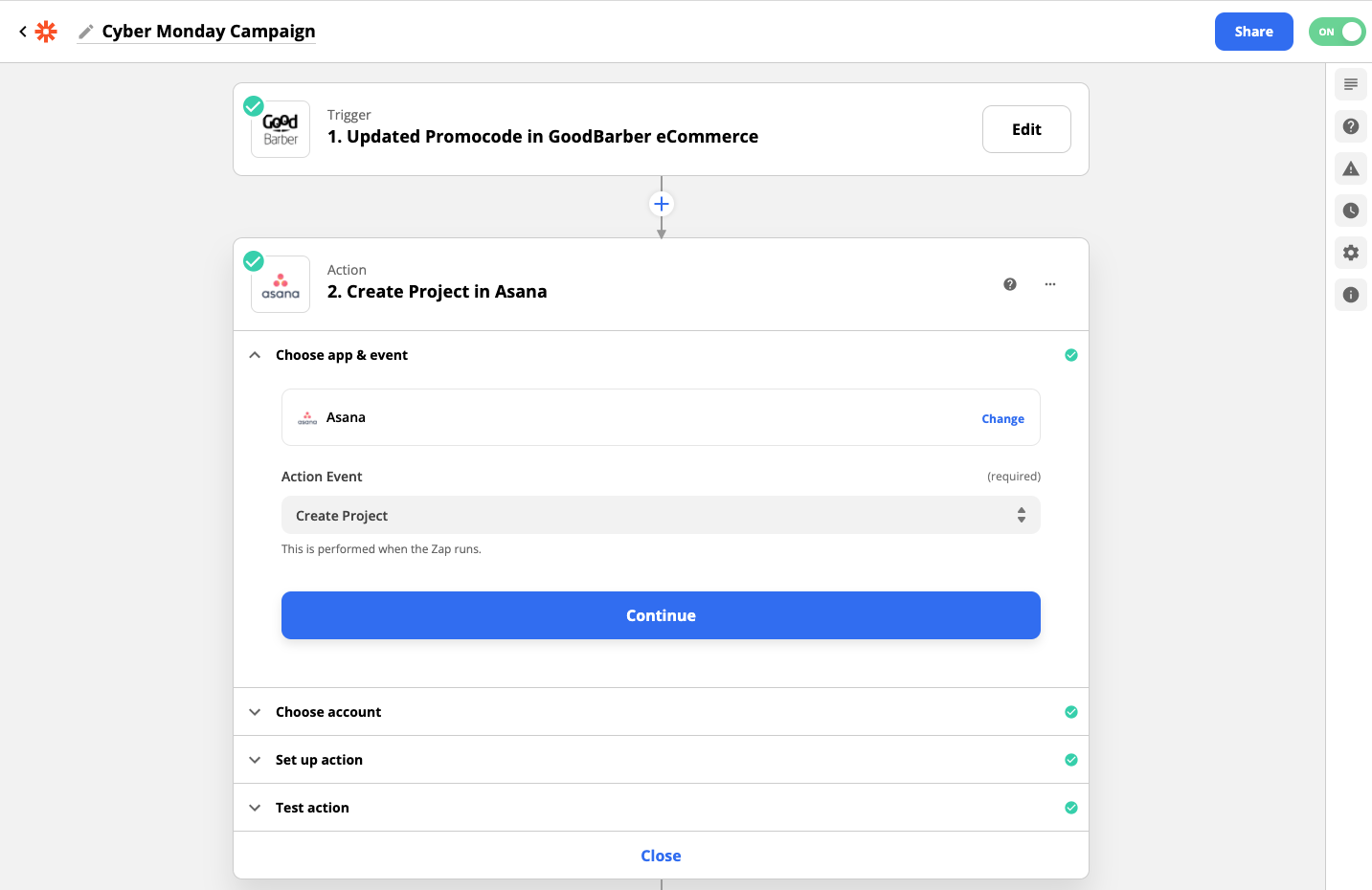The width and height of the screenshot is (1372, 890).
Task: Click the back arrow in header
Action: tap(23, 32)
